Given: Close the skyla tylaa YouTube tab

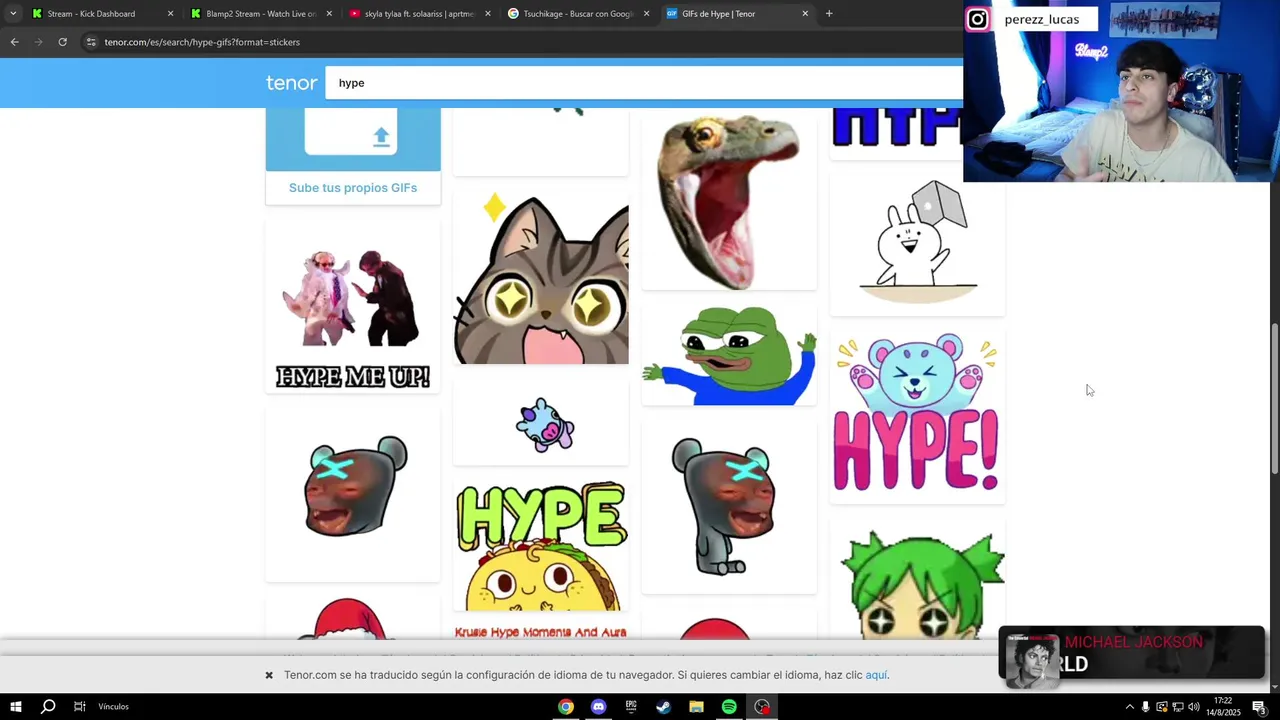Looking at the screenshot, I should click(488, 14).
